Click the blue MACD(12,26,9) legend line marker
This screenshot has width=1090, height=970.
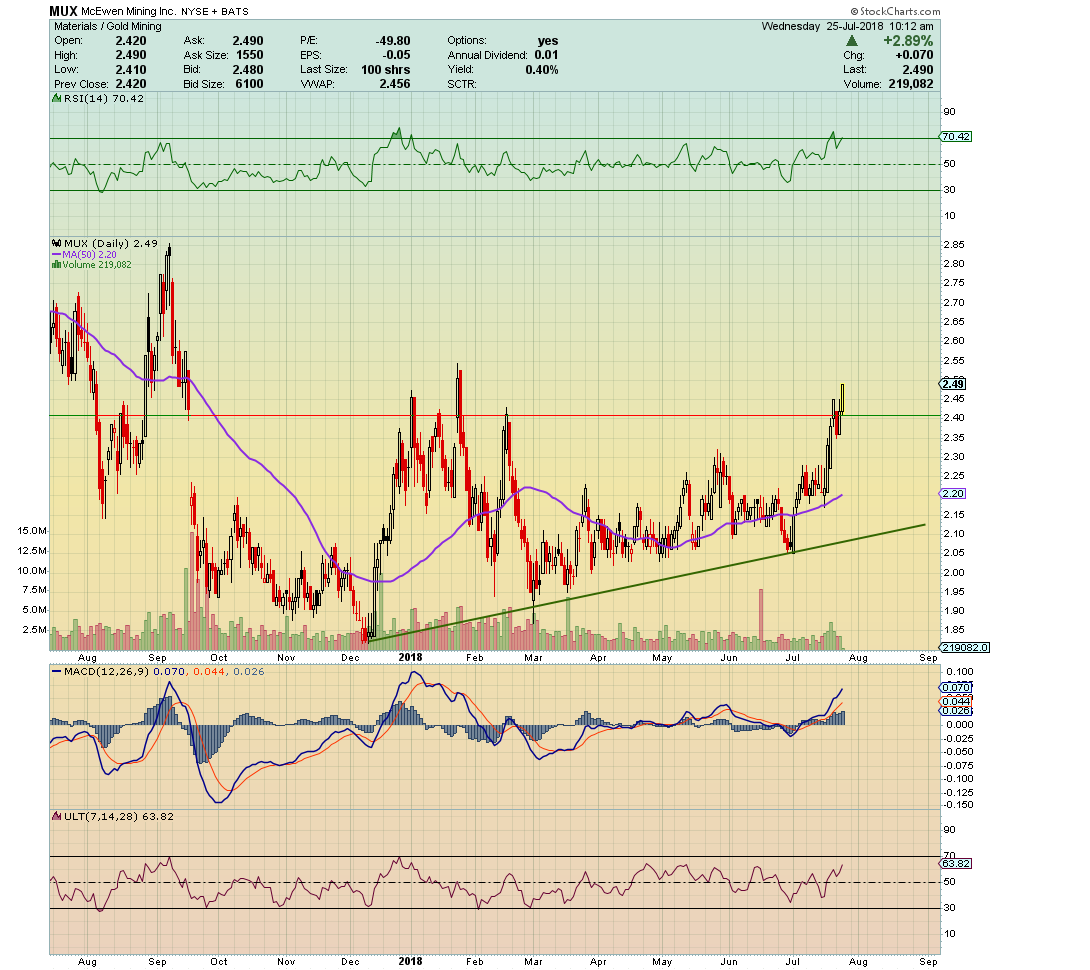[56, 669]
